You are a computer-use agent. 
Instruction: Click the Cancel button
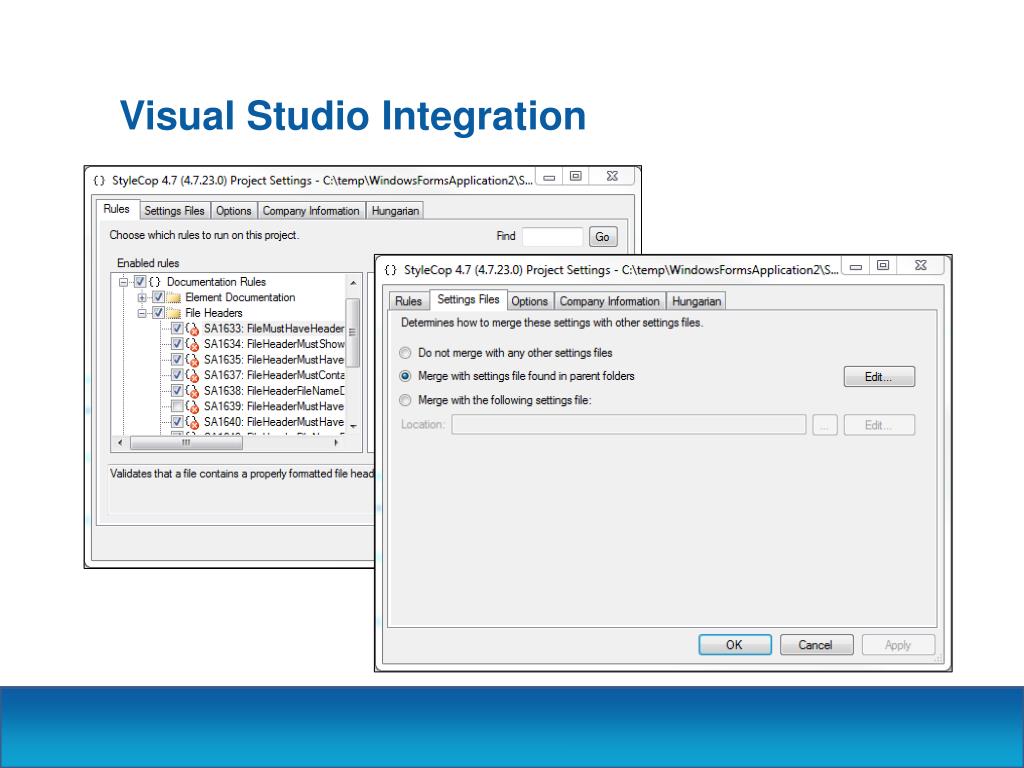[816, 645]
